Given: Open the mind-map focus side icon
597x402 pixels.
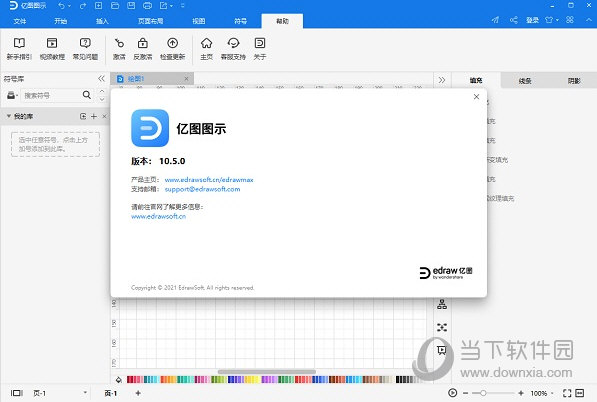Looking at the screenshot, I should [442, 327].
